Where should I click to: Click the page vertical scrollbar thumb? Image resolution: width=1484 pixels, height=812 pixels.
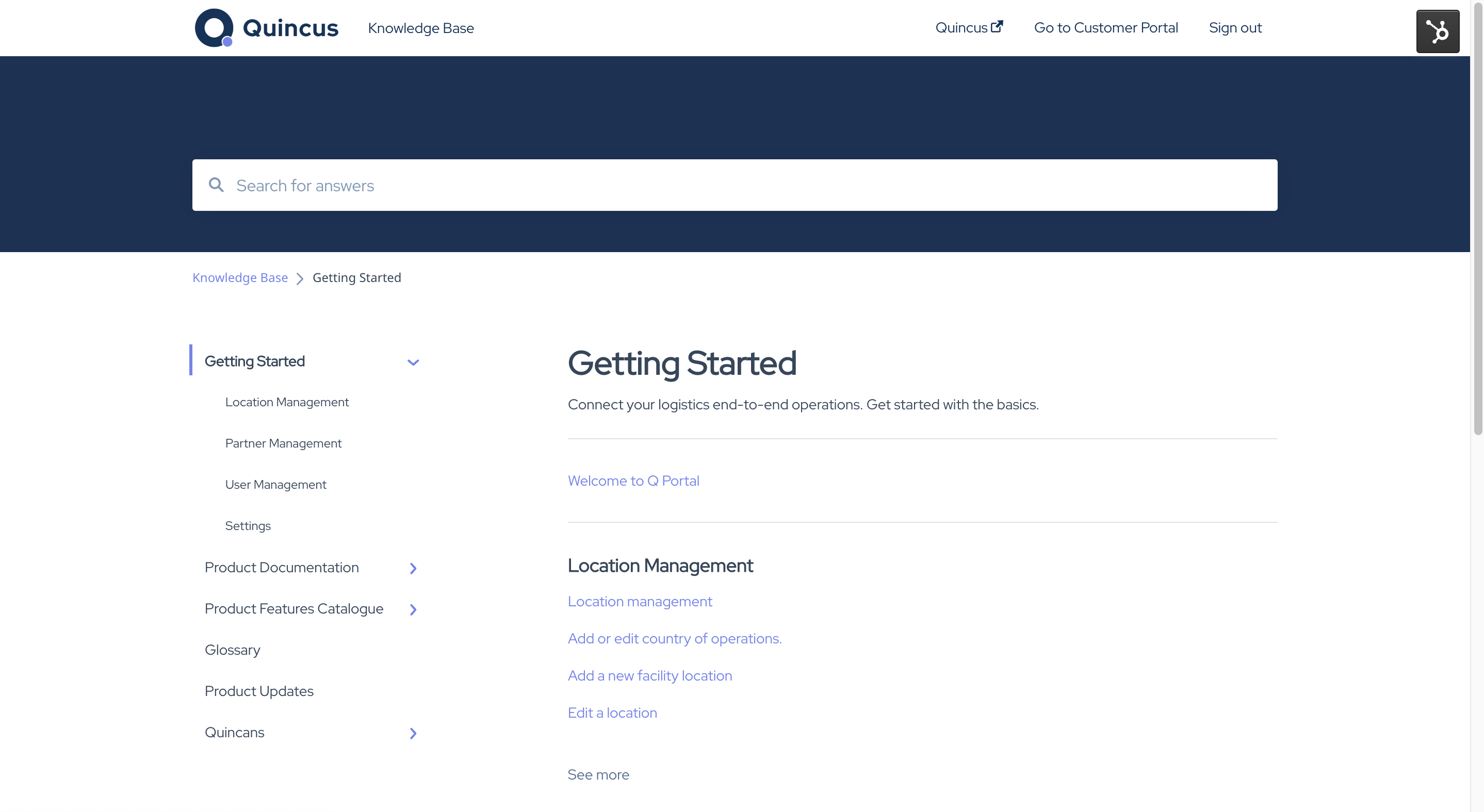[1477, 218]
